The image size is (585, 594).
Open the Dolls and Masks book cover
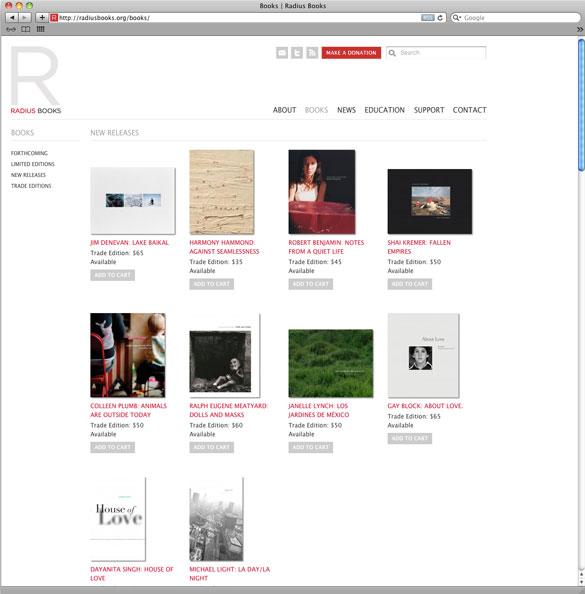click(x=225, y=355)
